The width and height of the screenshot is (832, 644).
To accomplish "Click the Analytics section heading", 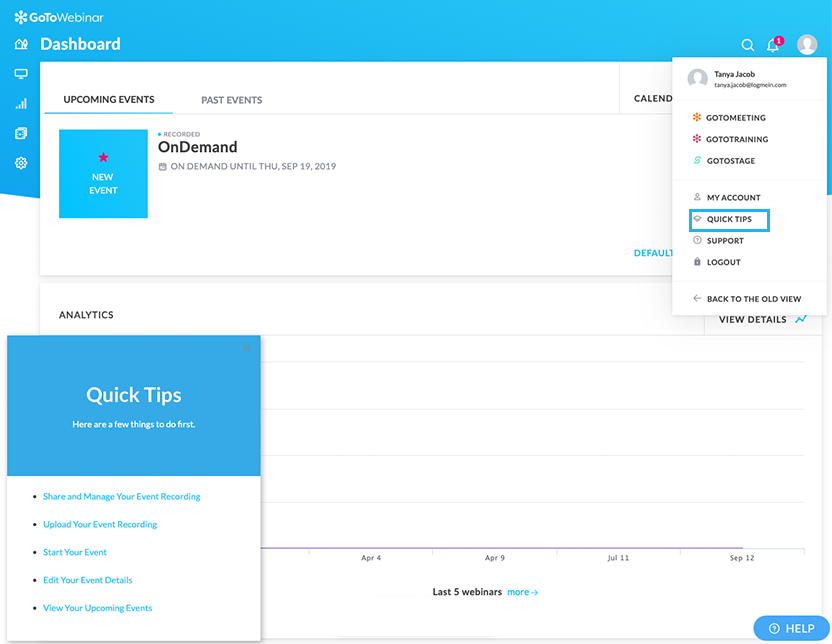I will 86,315.
